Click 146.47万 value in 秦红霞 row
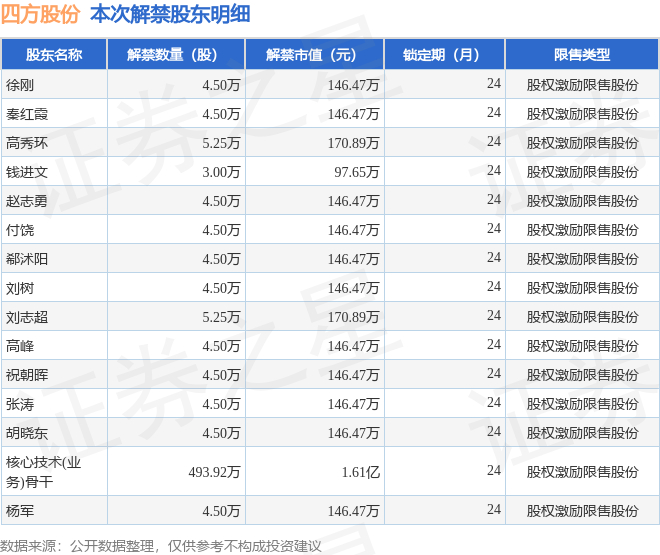Screen dimensions: 660x555 pyautogui.click(x=354, y=114)
